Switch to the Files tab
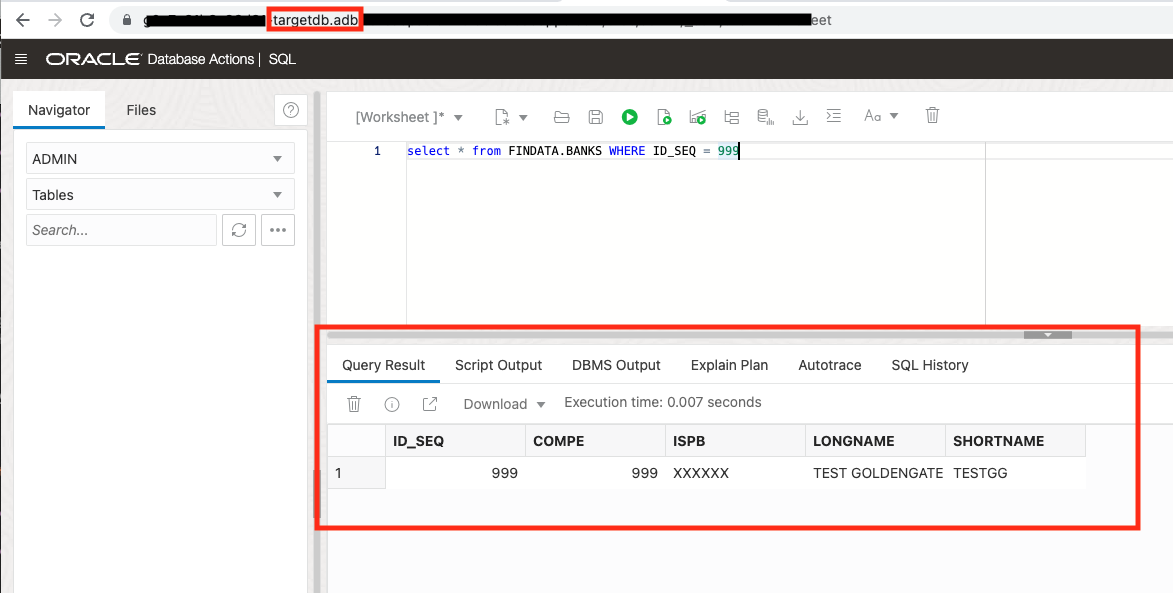Image resolution: width=1173 pixels, height=593 pixels. click(141, 110)
